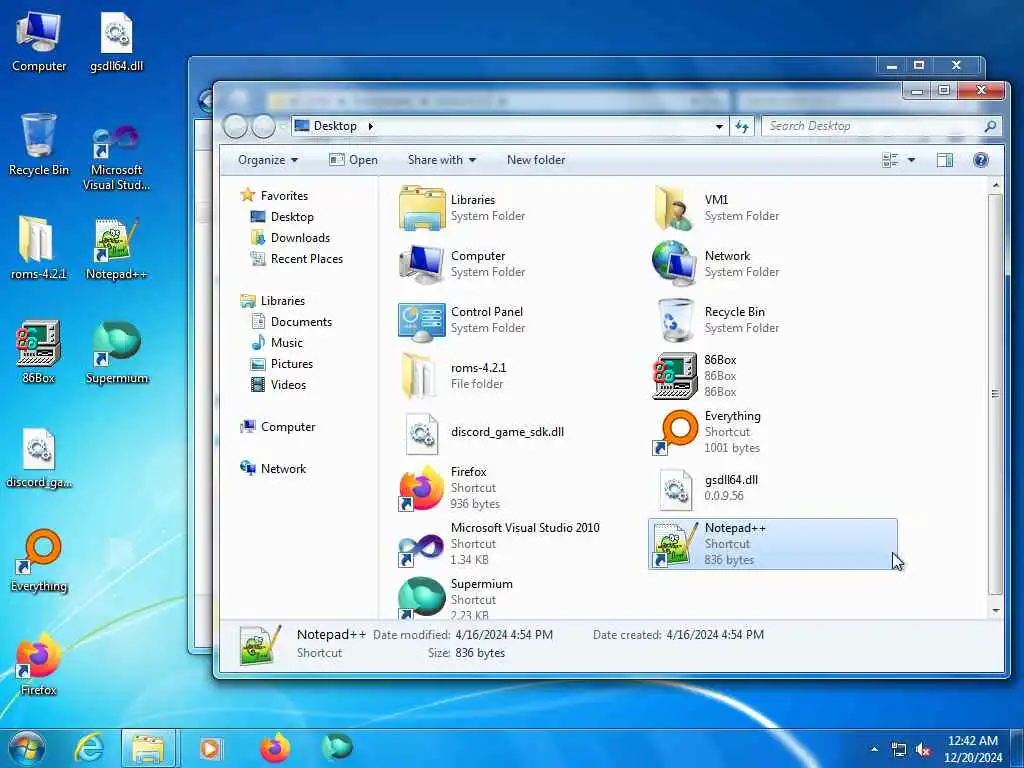The height and width of the screenshot is (768, 1024).
Task: Open the view options dropdown arrow
Action: coord(911,160)
